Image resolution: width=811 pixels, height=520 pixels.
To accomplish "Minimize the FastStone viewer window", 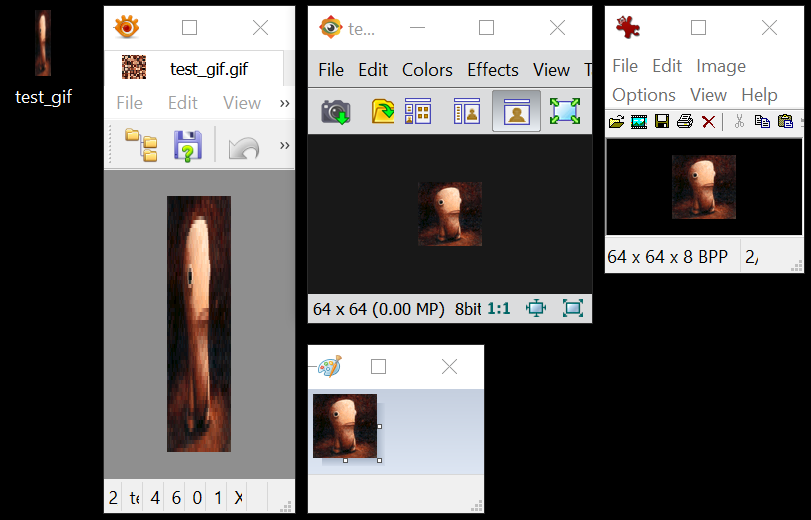I will pos(417,27).
